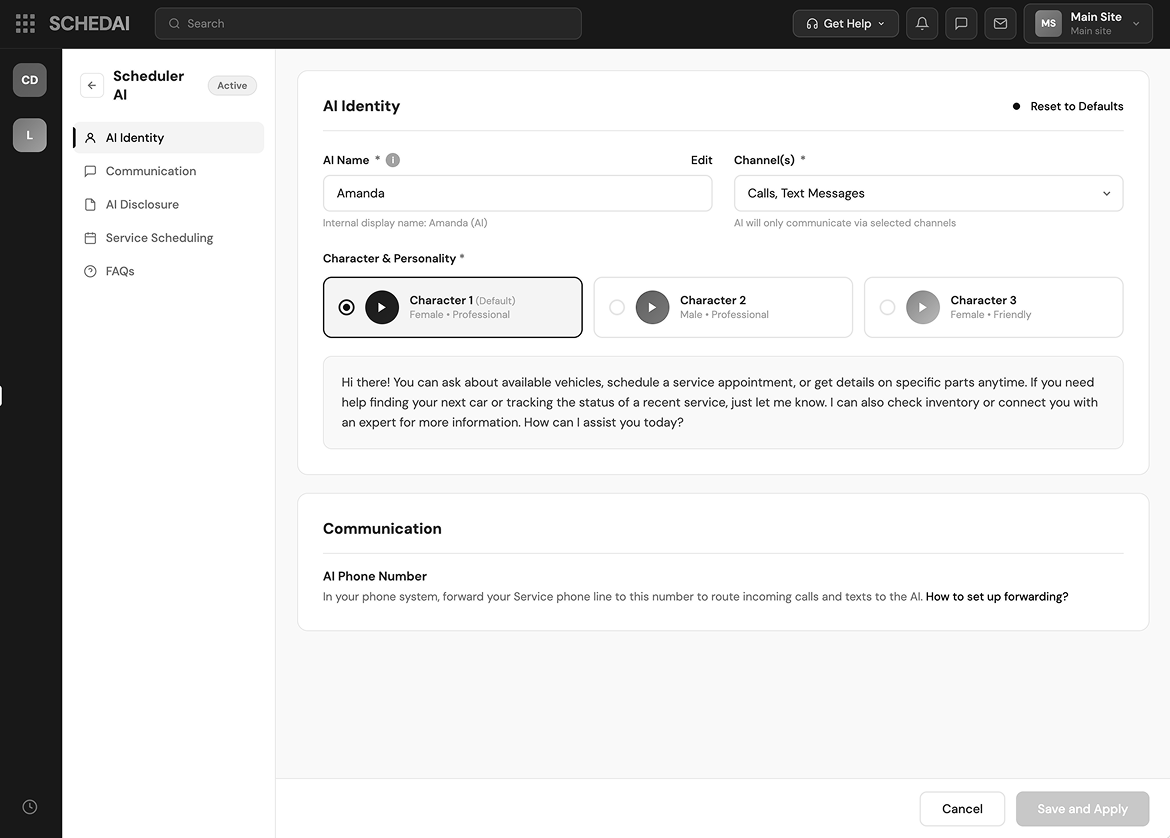Screen dimensions: 1170x838
Task: Expand the Get Help menu
Action: (845, 23)
